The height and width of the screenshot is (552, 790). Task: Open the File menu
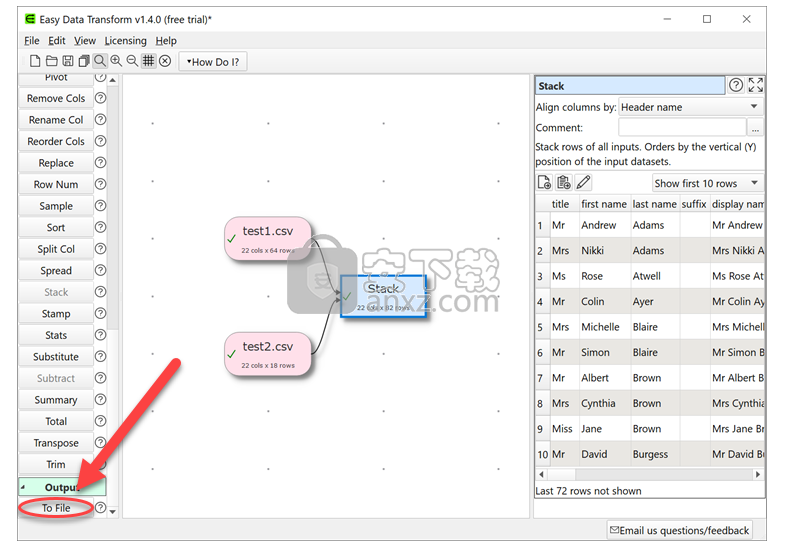point(31,40)
